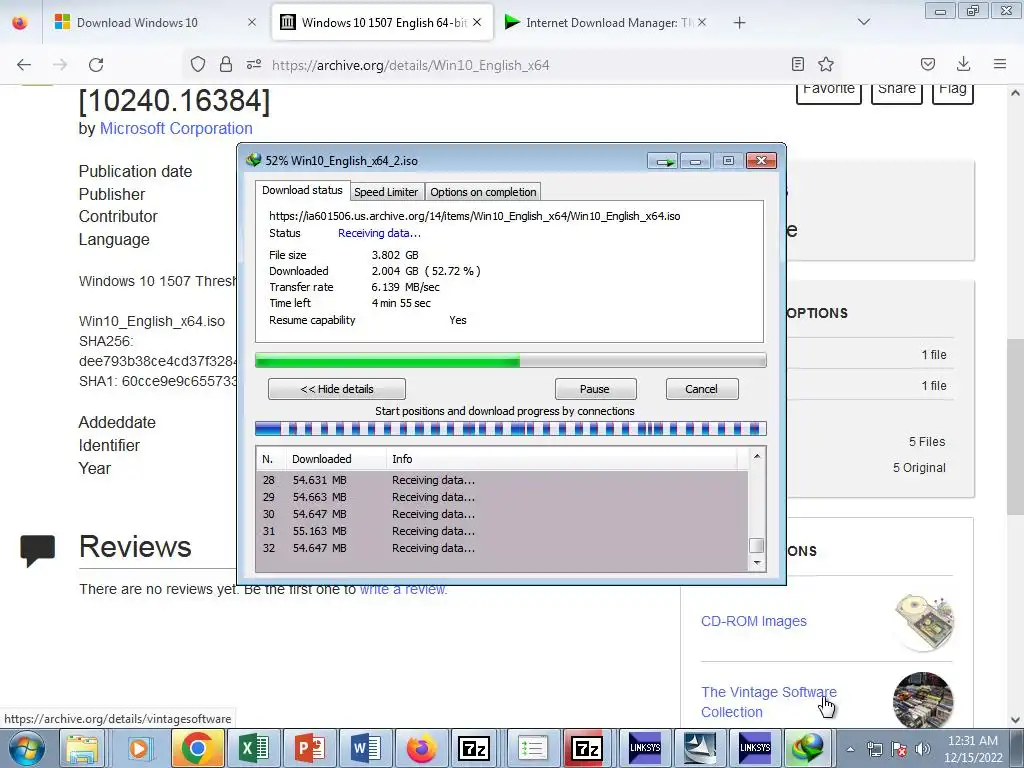Open the Internet Download Manager taskbar icon
1024x768 pixels.
tap(807, 748)
